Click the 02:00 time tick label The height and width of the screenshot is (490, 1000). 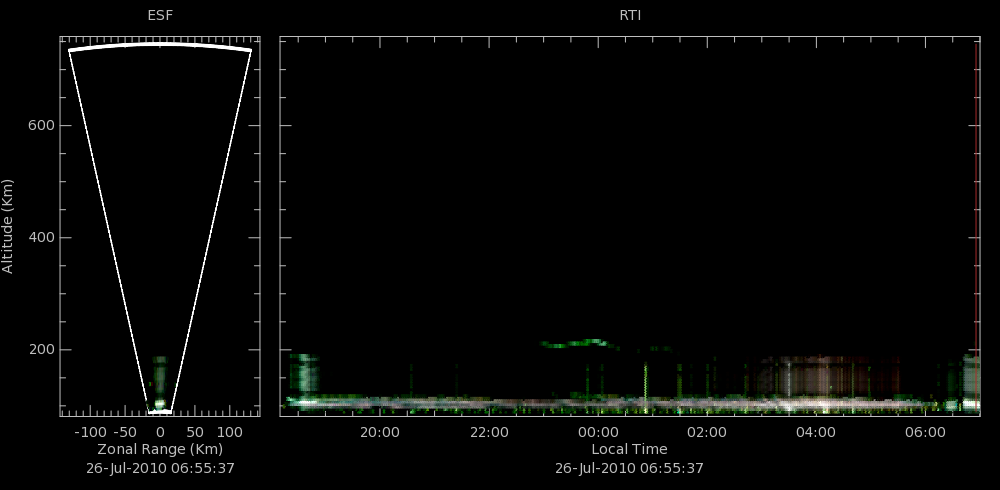pos(707,432)
